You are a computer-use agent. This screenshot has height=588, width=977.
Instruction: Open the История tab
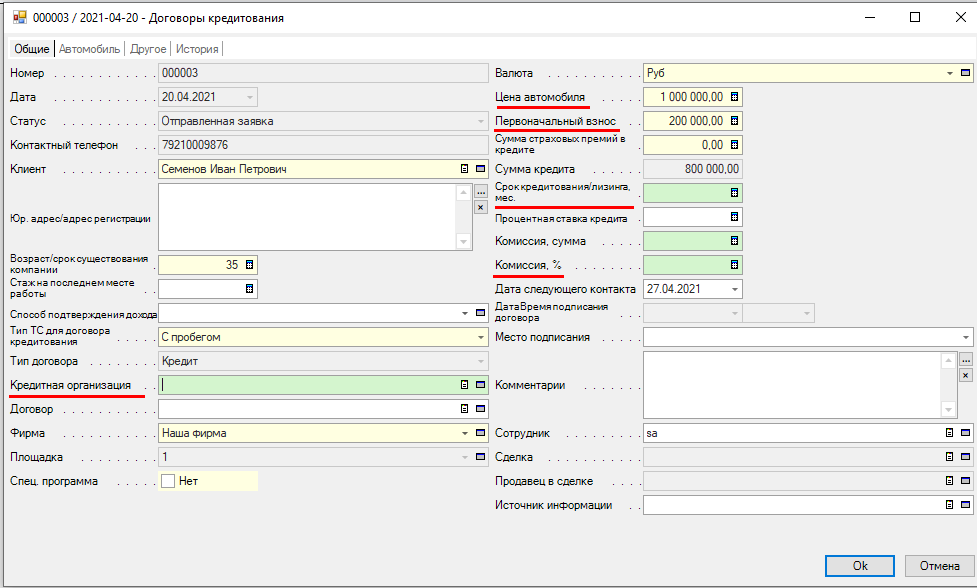coord(197,48)
